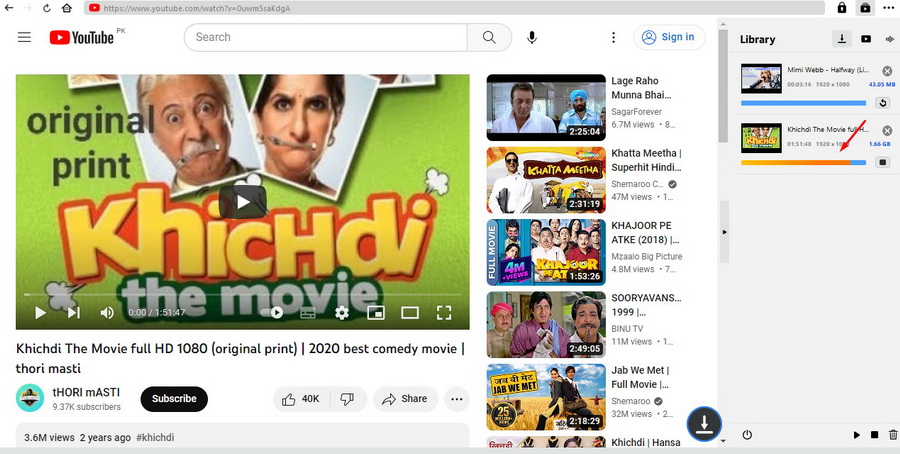Click the Jab We Met video title
This screenshot has width=900, height=454.
640,377
